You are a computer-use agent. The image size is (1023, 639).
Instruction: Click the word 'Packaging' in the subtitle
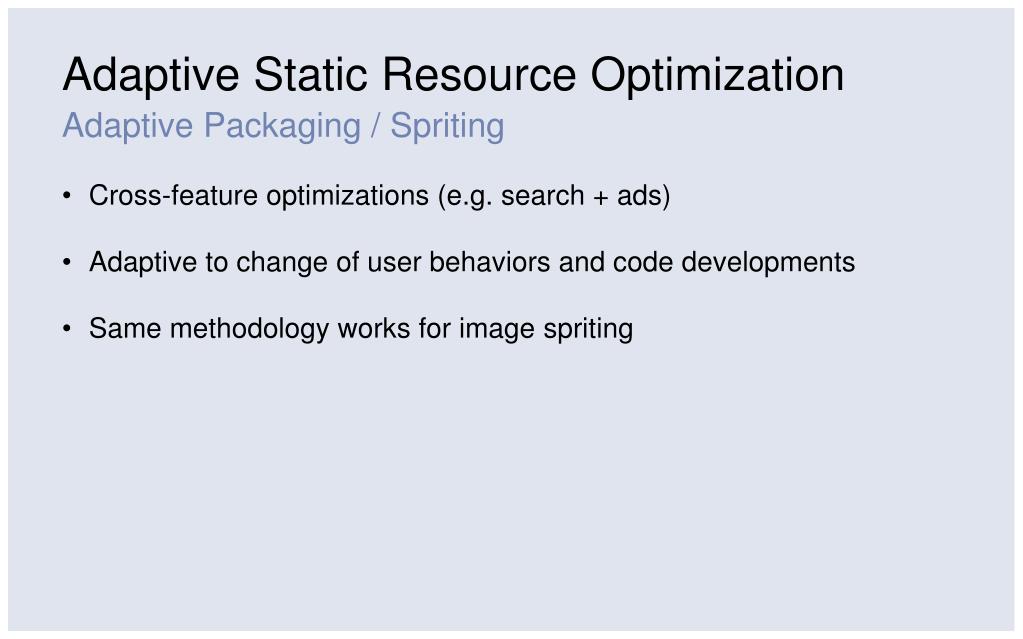coord(282,128)
